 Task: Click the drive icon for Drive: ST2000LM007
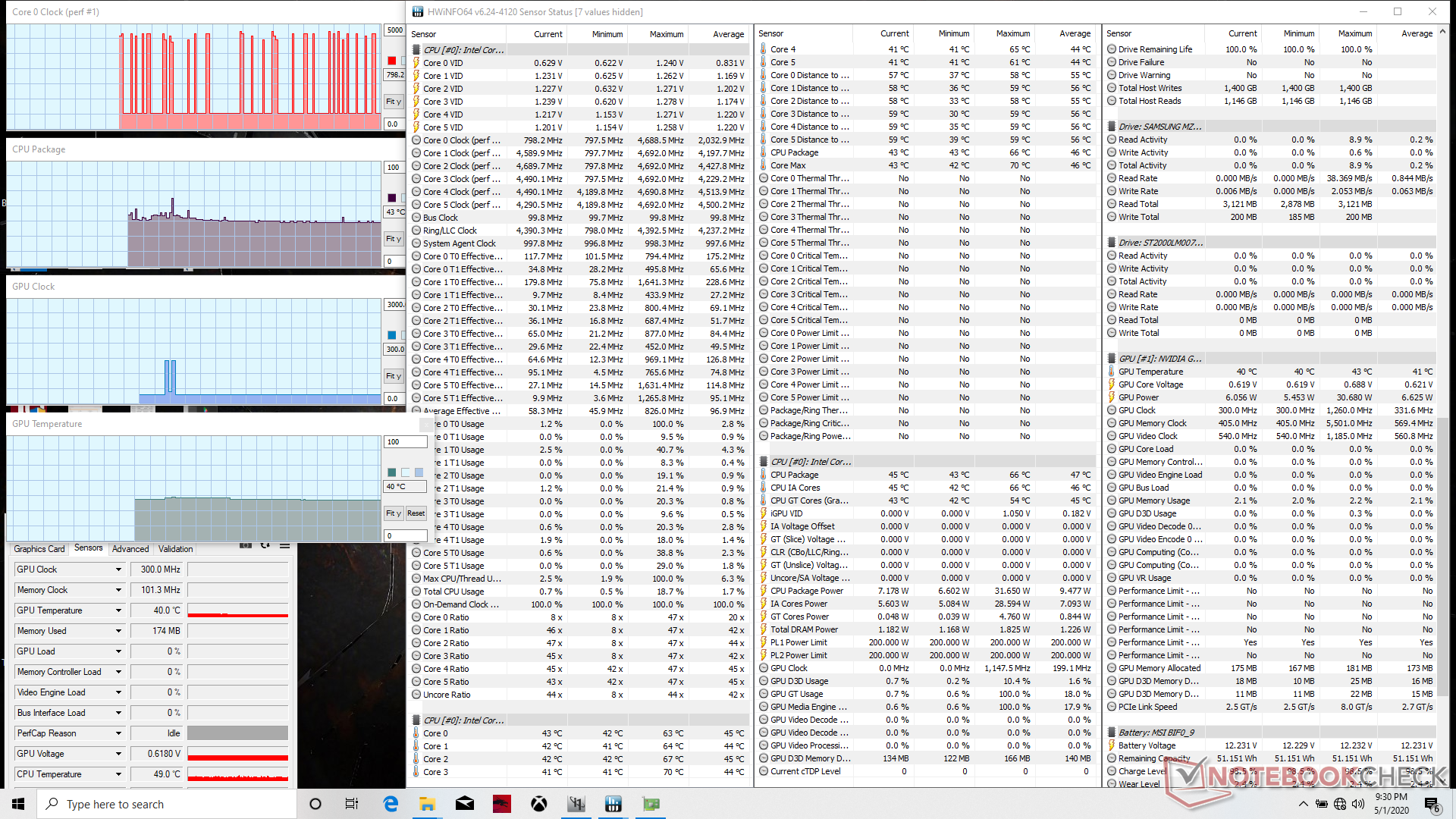click(x=1111, y=243)
